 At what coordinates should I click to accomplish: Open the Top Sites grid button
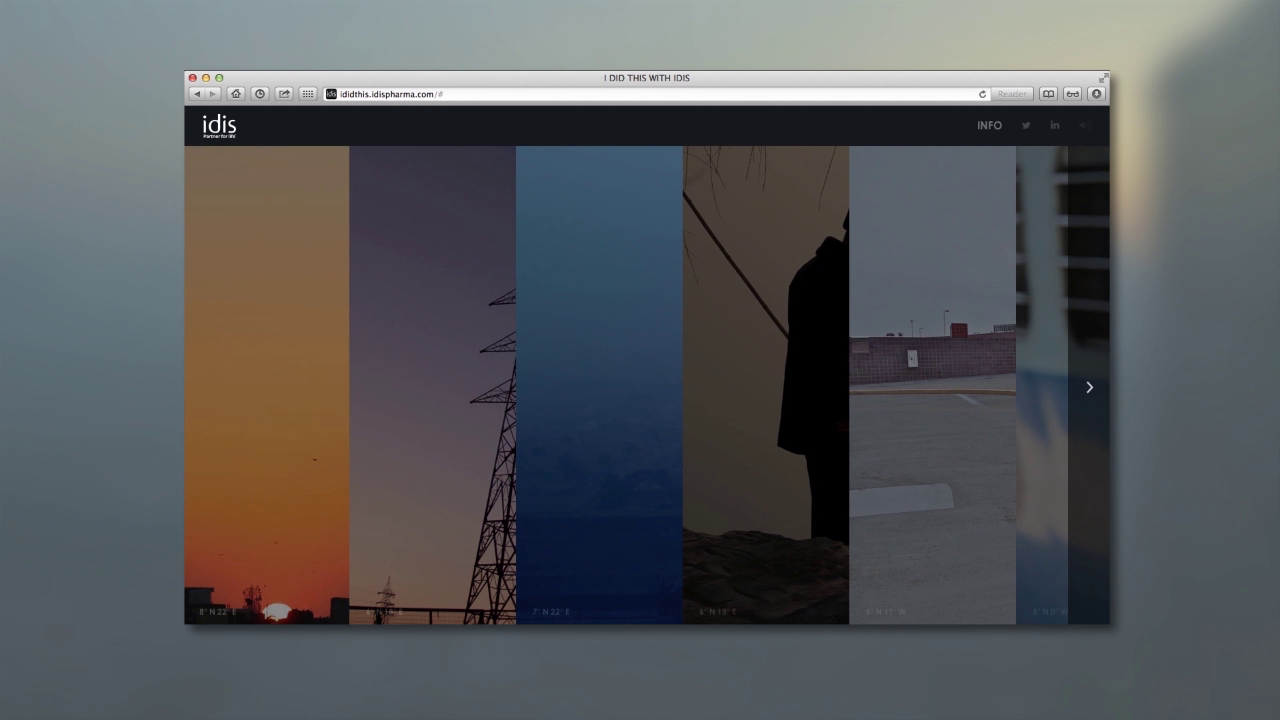[x=308, y=94]
